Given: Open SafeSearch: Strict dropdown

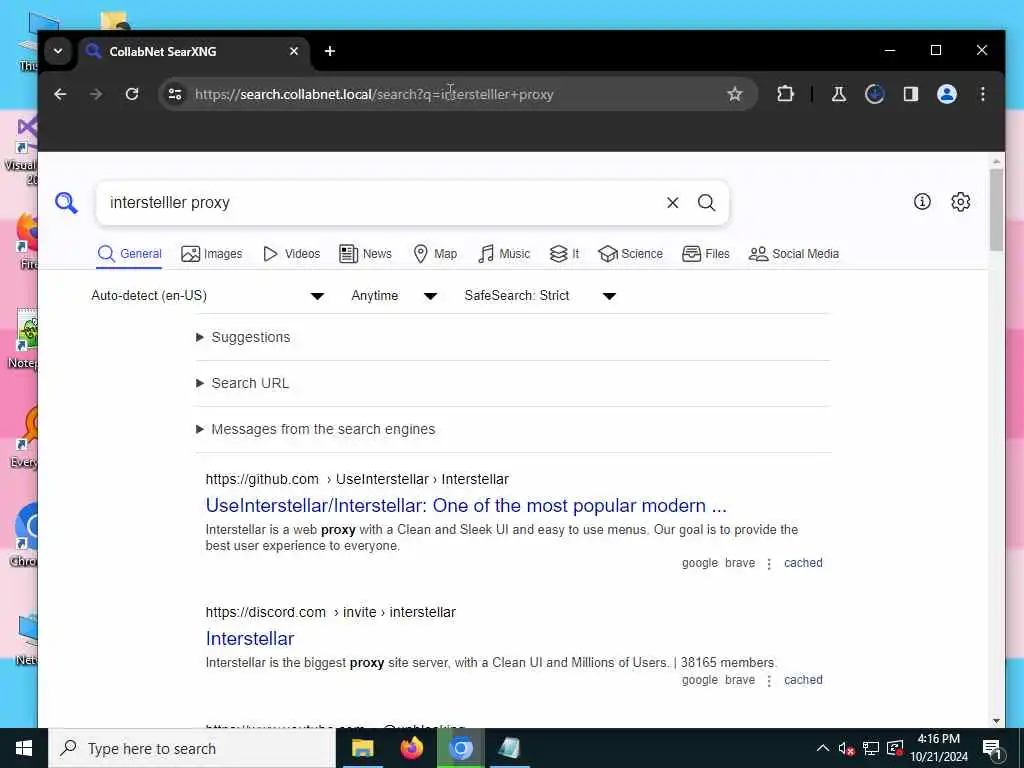Looking at the screenshot, I should pos(540,296).
